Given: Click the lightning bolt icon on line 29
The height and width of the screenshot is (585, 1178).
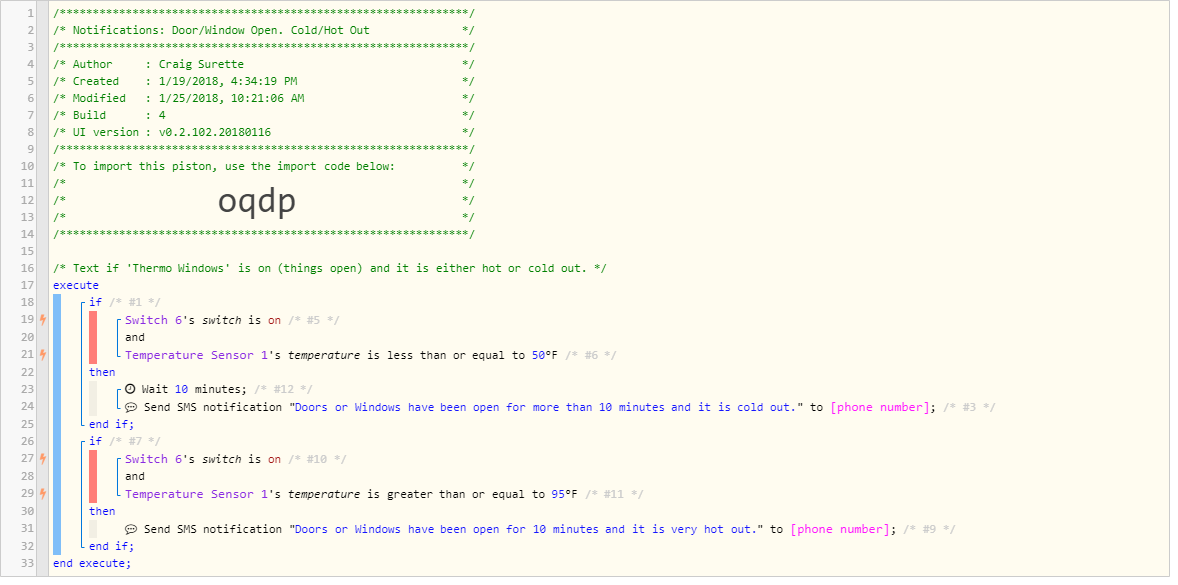Looking at the screenshot, I should 43,493.
